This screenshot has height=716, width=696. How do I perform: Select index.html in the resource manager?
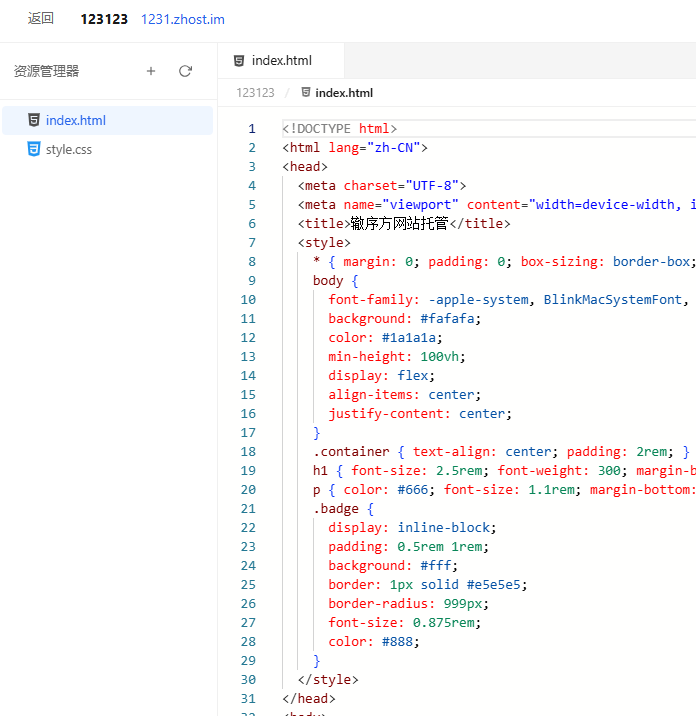107,121
